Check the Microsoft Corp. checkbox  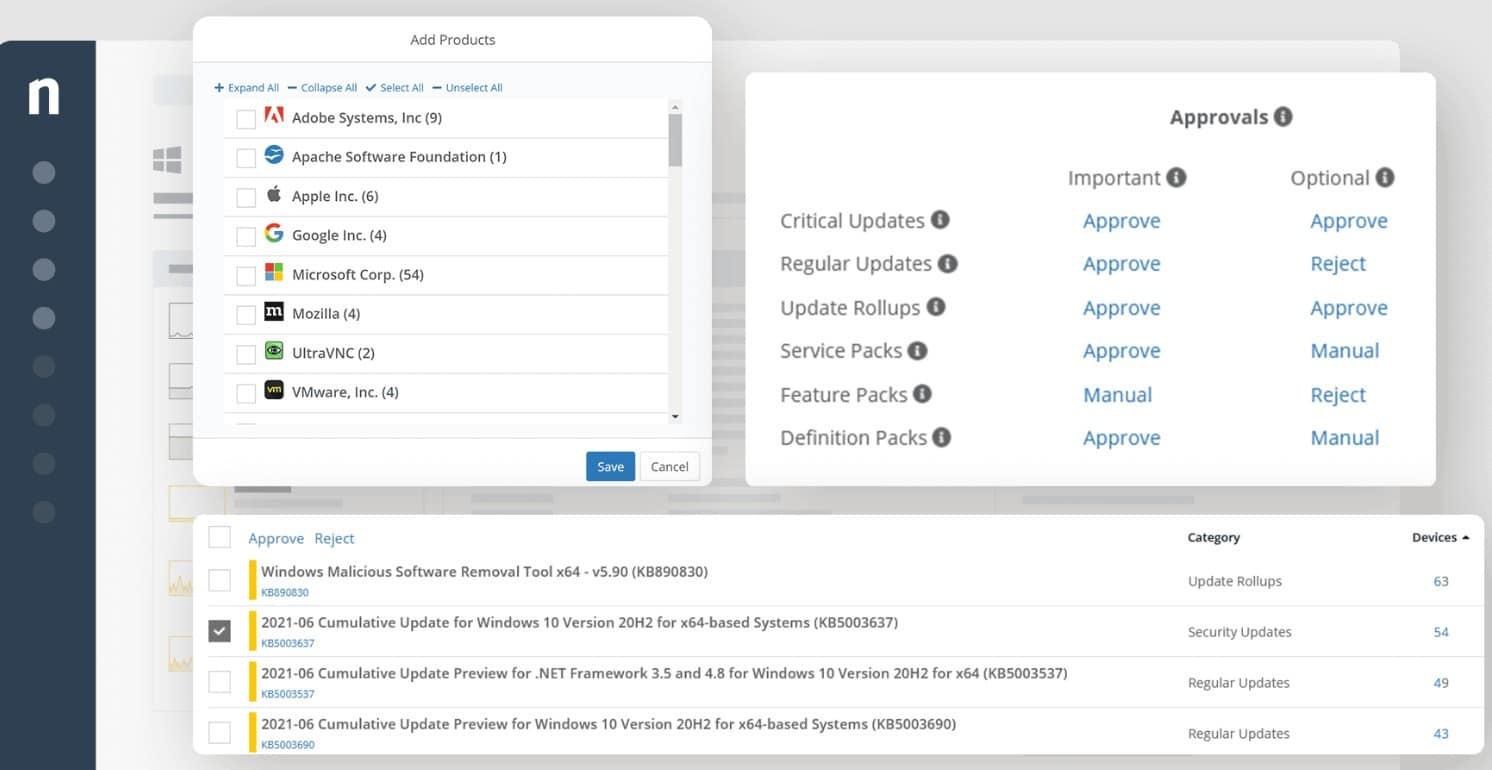(246, 276)
